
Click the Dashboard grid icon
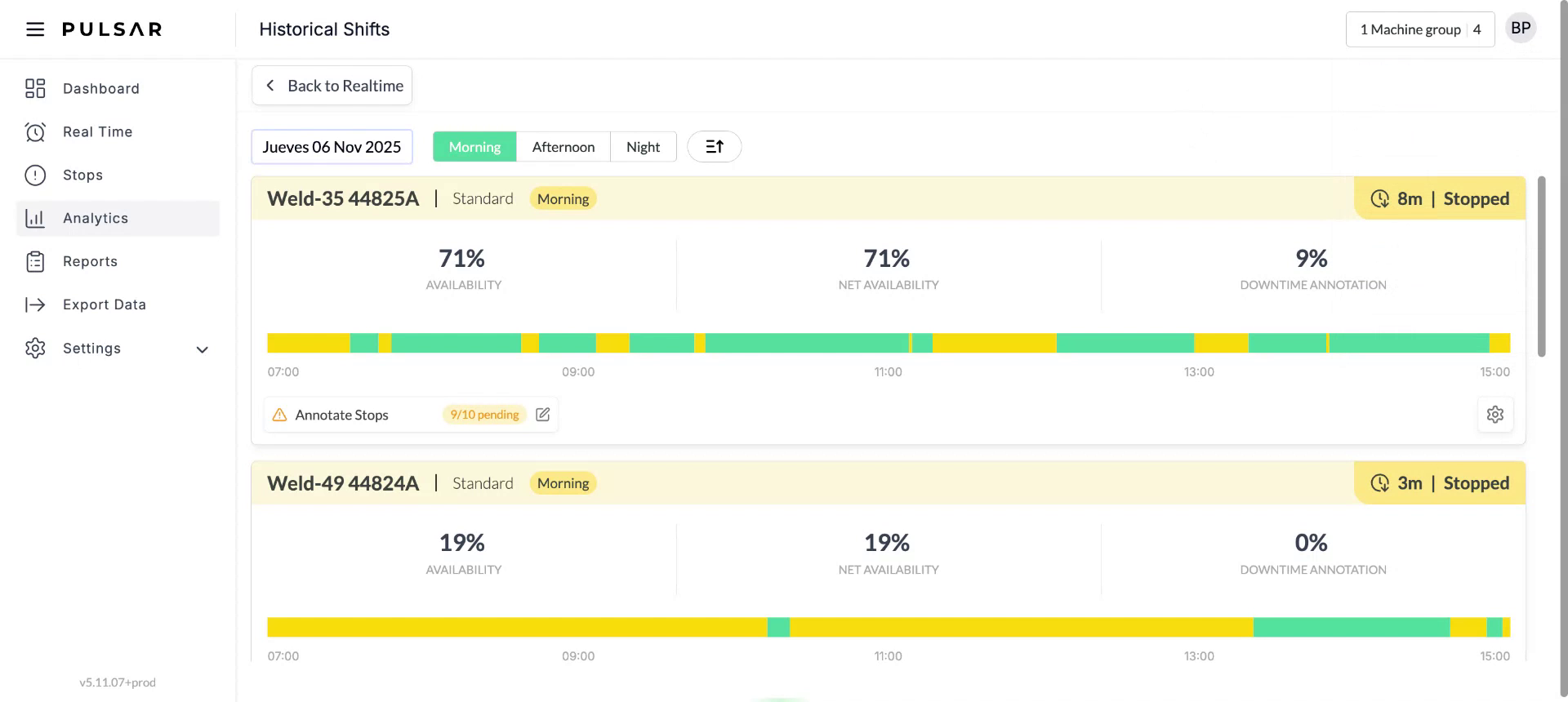point(35,88)
